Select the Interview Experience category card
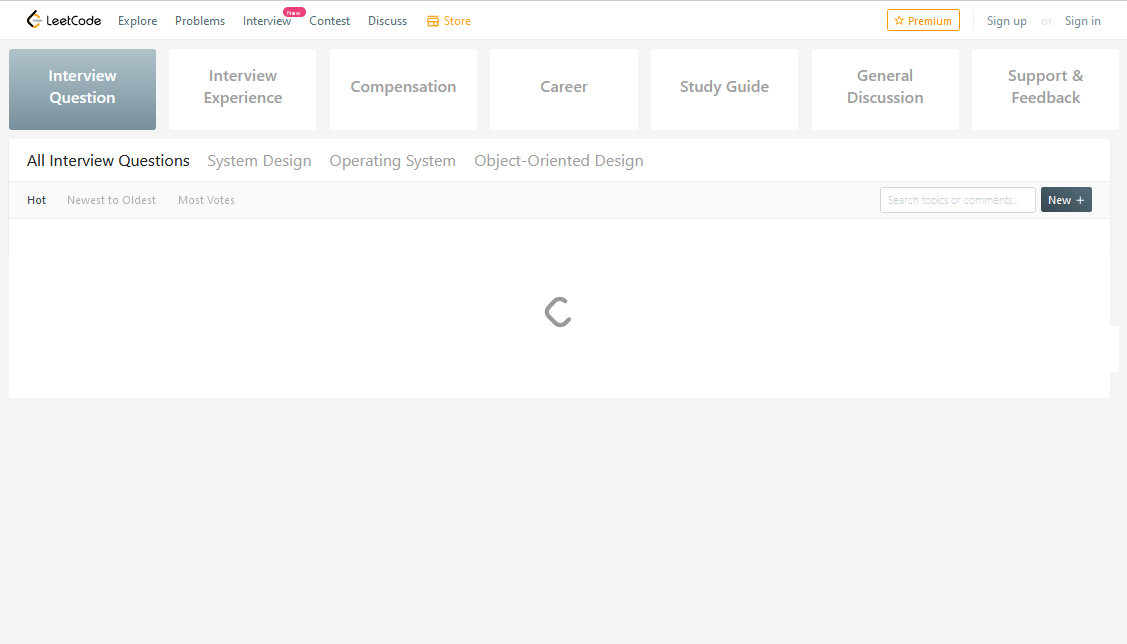Image resolution: width=1127 pixels, height=644 pixels. 243,89
